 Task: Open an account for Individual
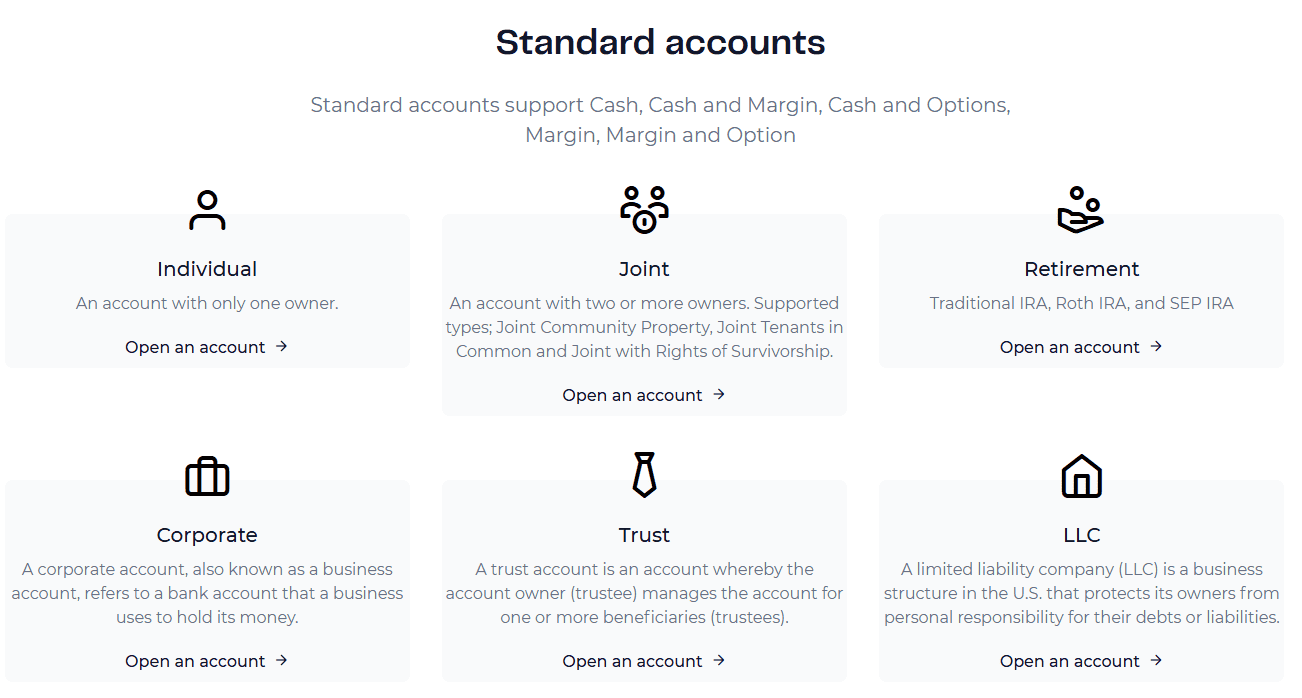tap(195, 346)
